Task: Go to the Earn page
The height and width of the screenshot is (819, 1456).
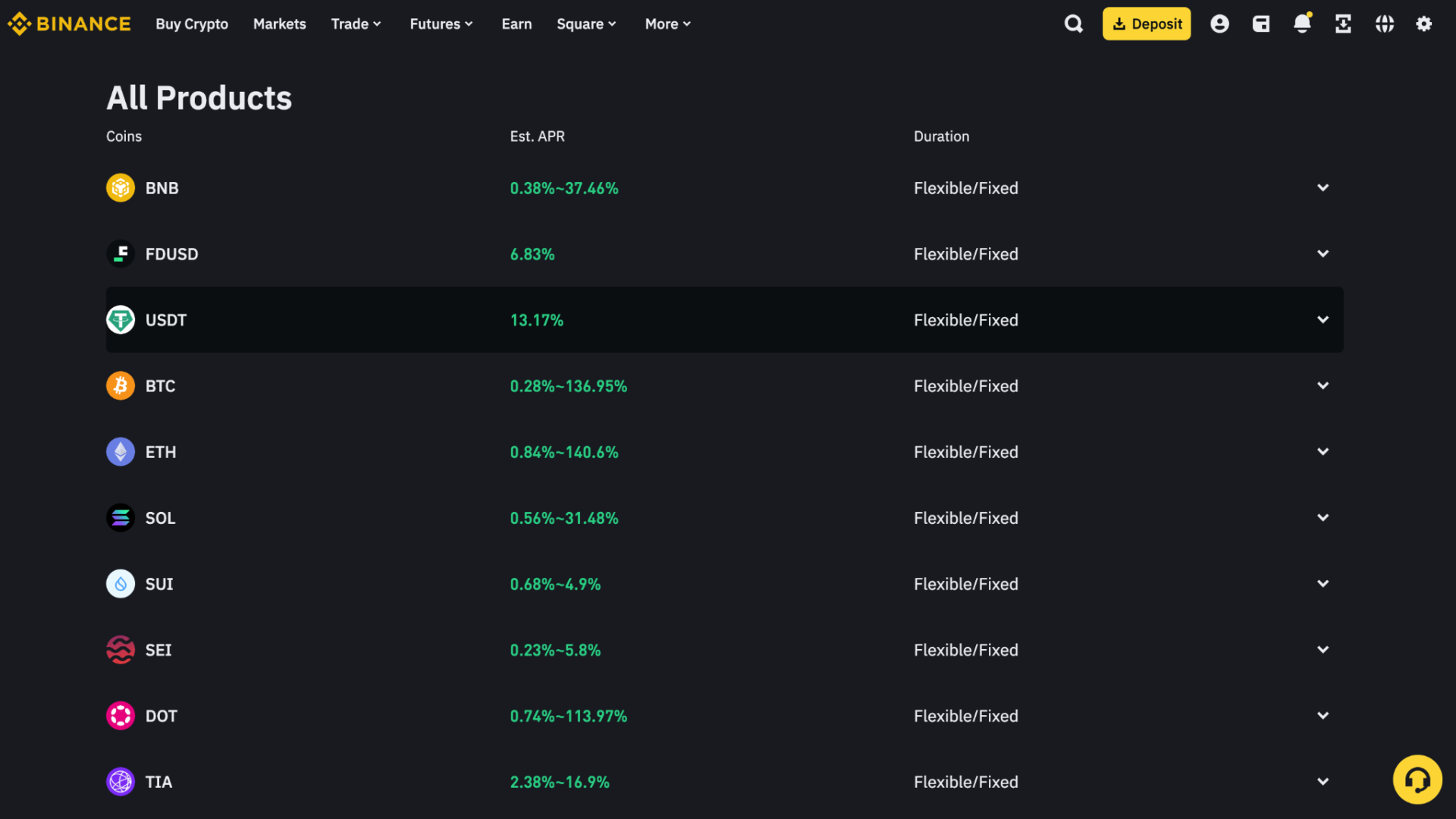Action: pos(516,24)
